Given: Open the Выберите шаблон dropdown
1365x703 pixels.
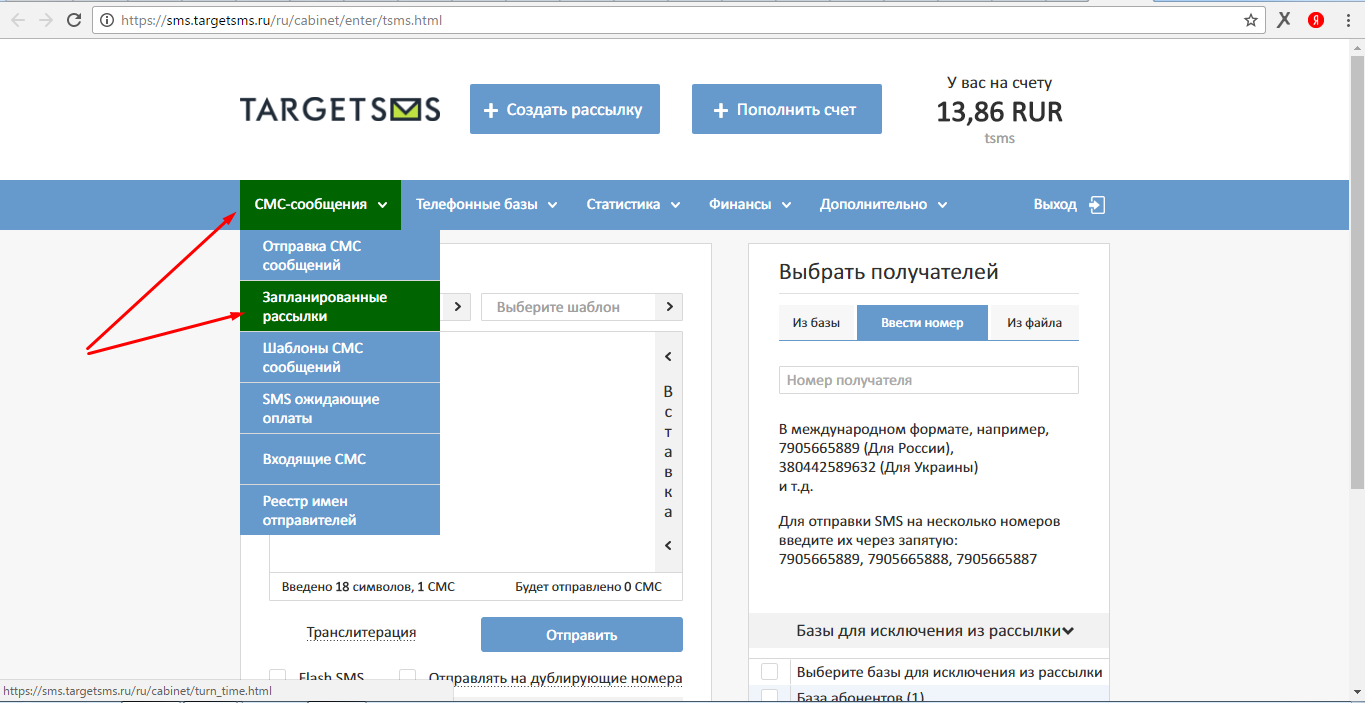Looking at the screenshot, I should (x=582, y=307).
